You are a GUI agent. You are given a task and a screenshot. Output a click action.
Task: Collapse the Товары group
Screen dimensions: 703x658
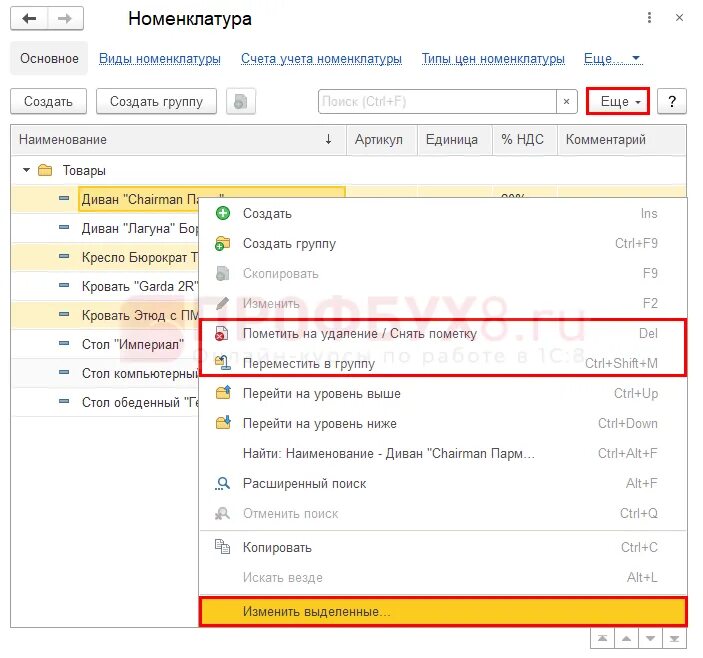coord(26,170)
